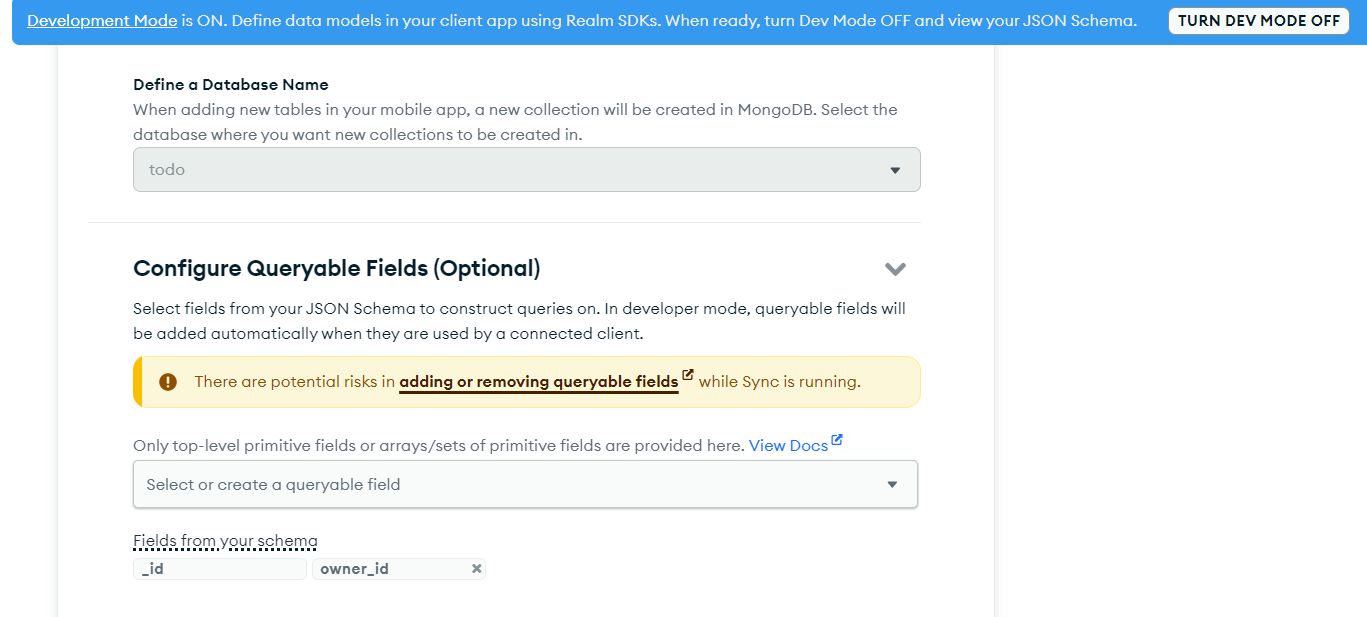1367x617 pixels.
Task: Select the _id field chip
Action: coord(219,569)
